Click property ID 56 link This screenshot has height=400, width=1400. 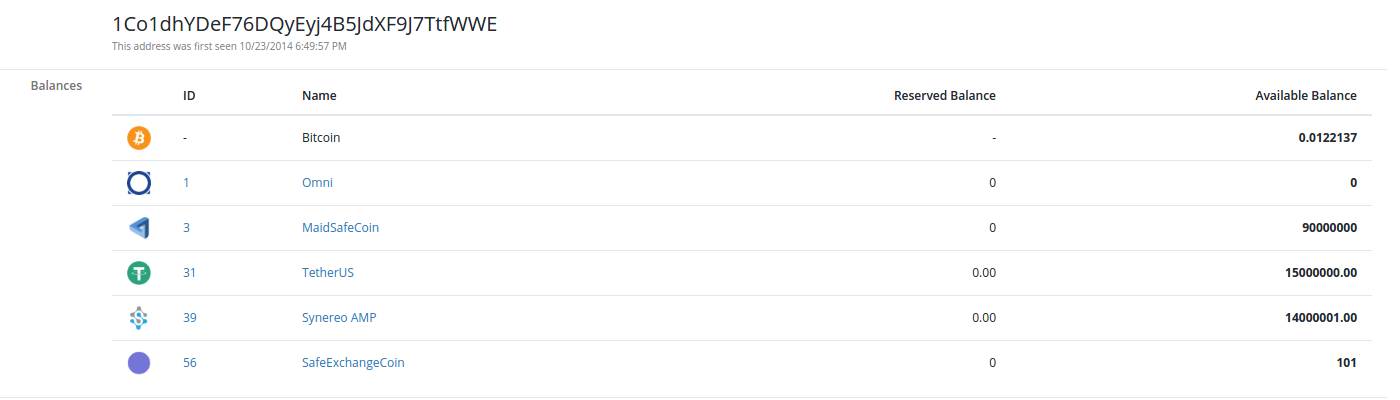(190, 363)
